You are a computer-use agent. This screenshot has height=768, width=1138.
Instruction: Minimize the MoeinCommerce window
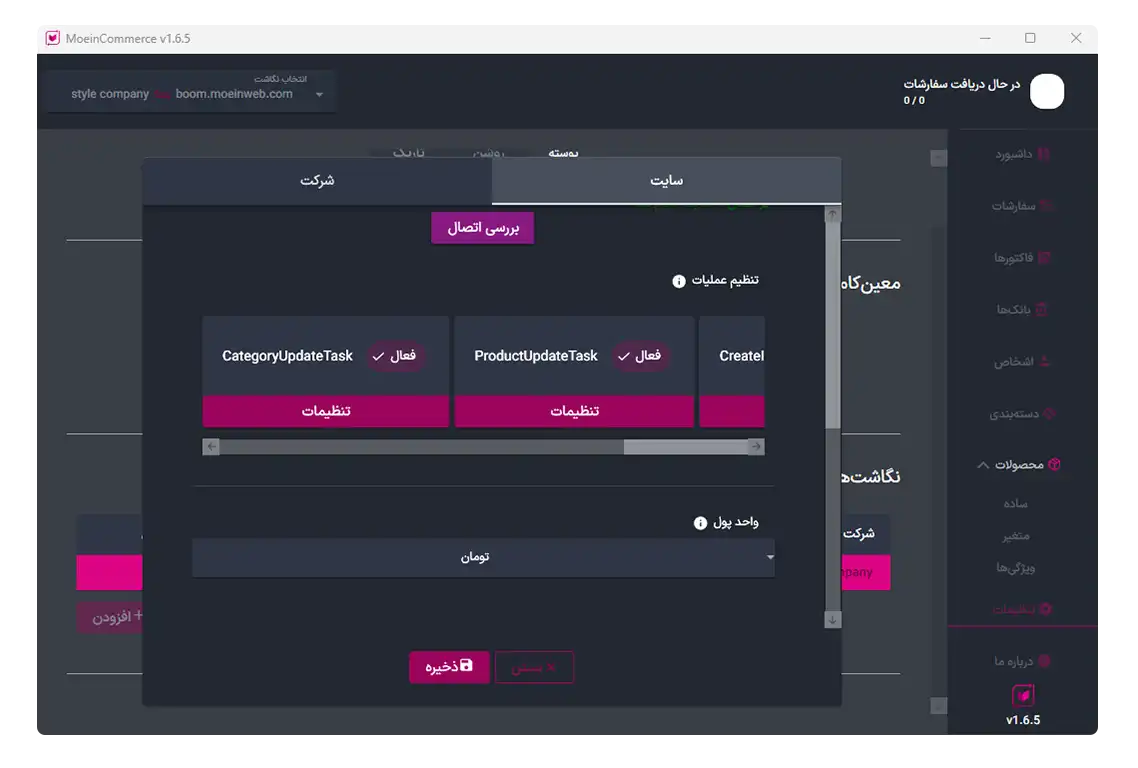(985, 38)
